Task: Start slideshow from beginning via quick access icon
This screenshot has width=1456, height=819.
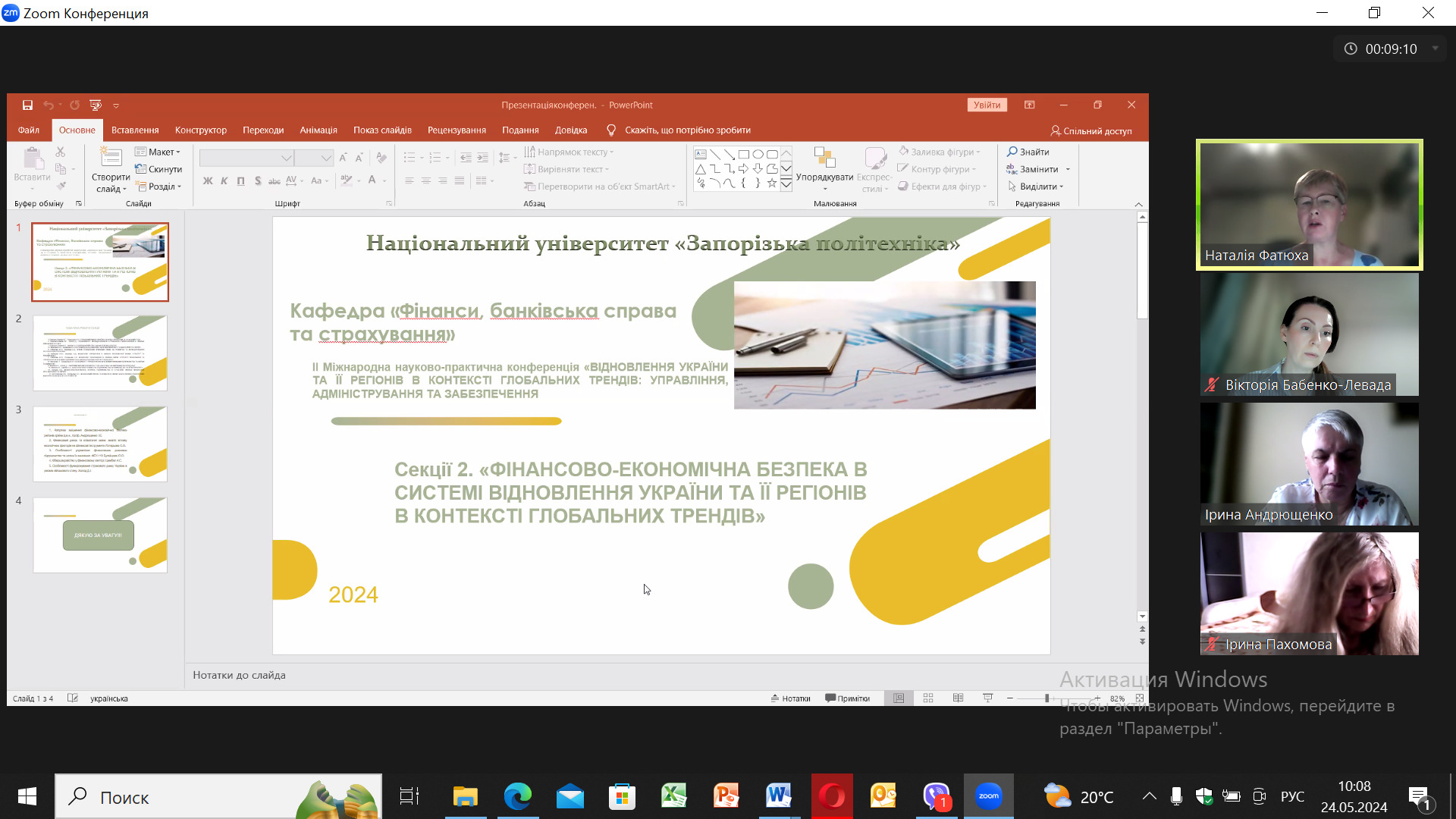Action: coord(96,105)
